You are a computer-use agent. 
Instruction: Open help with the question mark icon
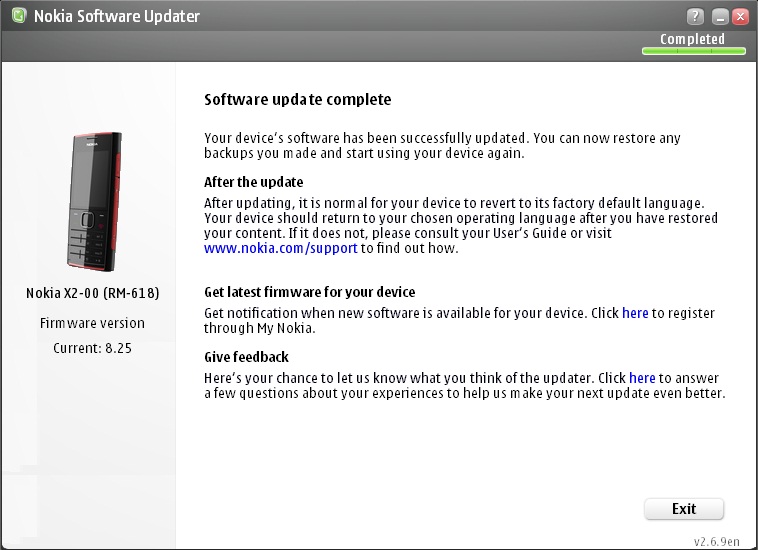(695, 17)
